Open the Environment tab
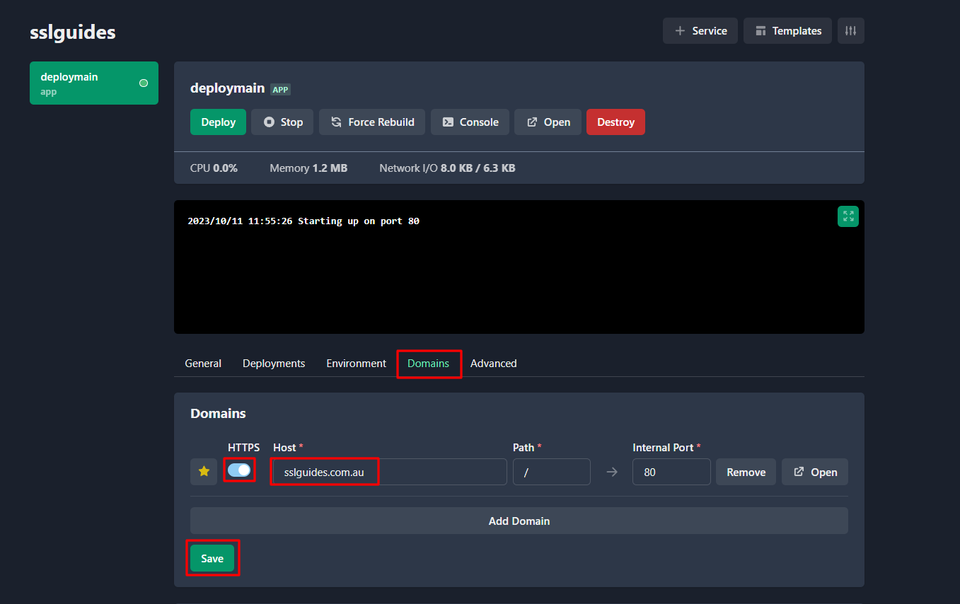This screenshot has height=604, width=960. coord(355,363)
